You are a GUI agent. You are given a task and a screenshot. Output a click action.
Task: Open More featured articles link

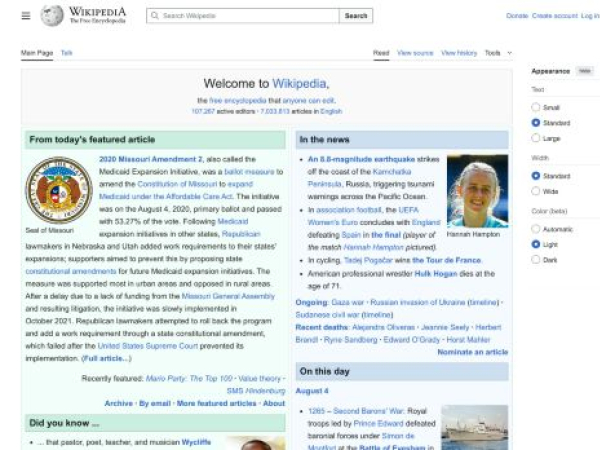coord(217,403)
